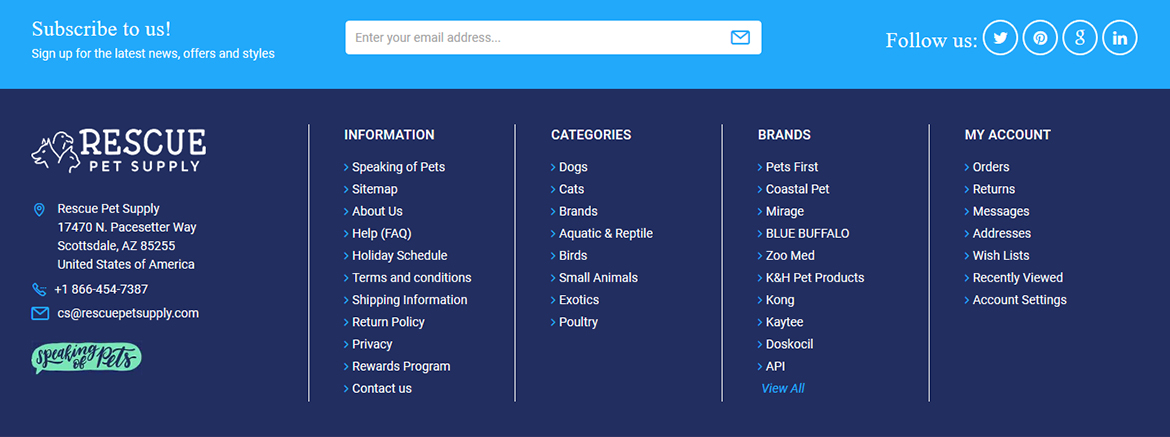Viewport: 1170px width, 437px height.
Task: Open the Returns account link
Action: (x=994, y=189)
